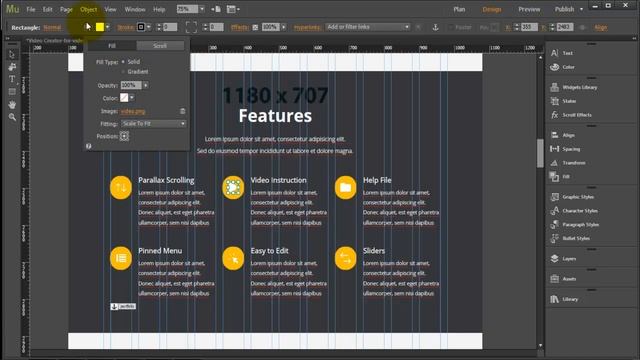Select the Text tool in left toolbar

click(x=12, y=79)
